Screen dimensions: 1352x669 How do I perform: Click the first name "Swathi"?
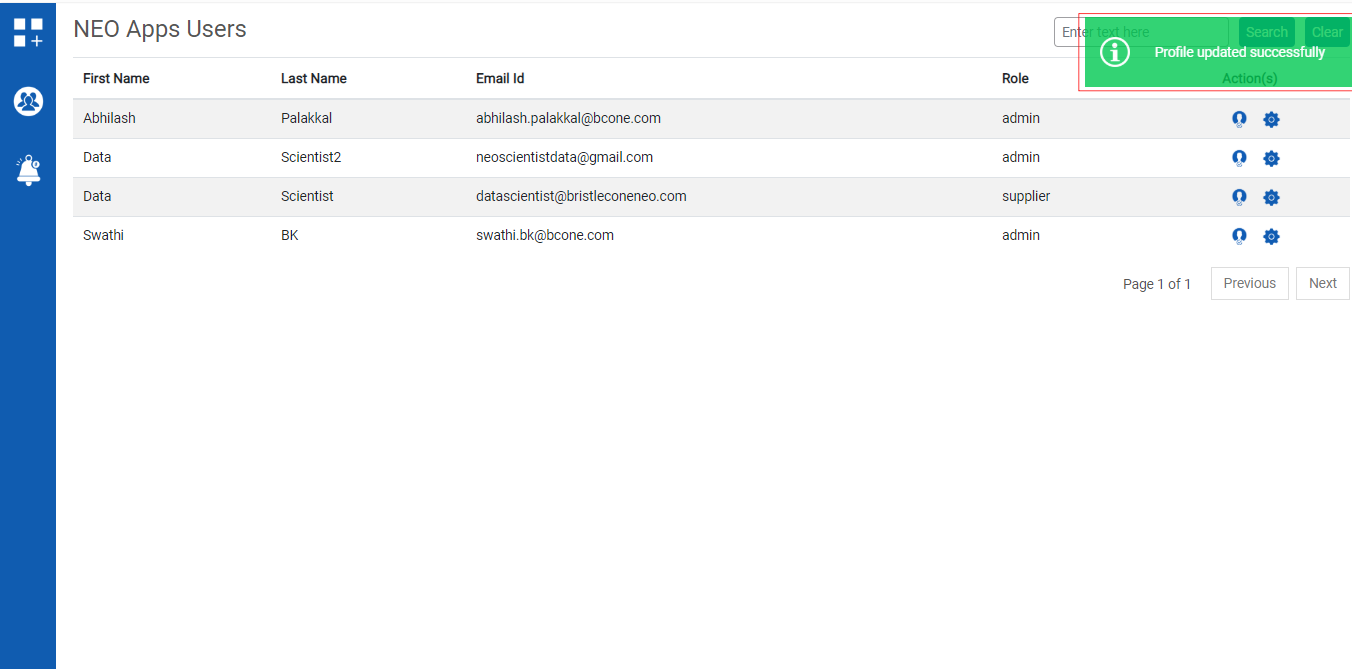click(103, 235)
